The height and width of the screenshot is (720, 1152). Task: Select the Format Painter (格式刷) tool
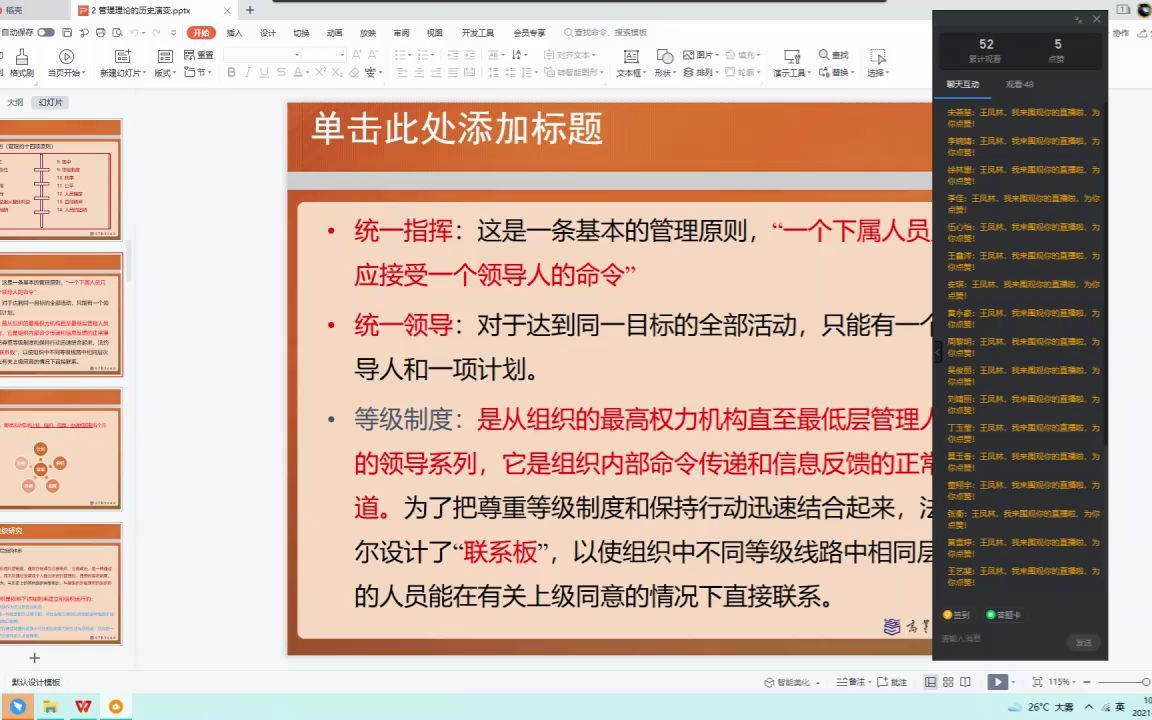(x=22, y=58)
